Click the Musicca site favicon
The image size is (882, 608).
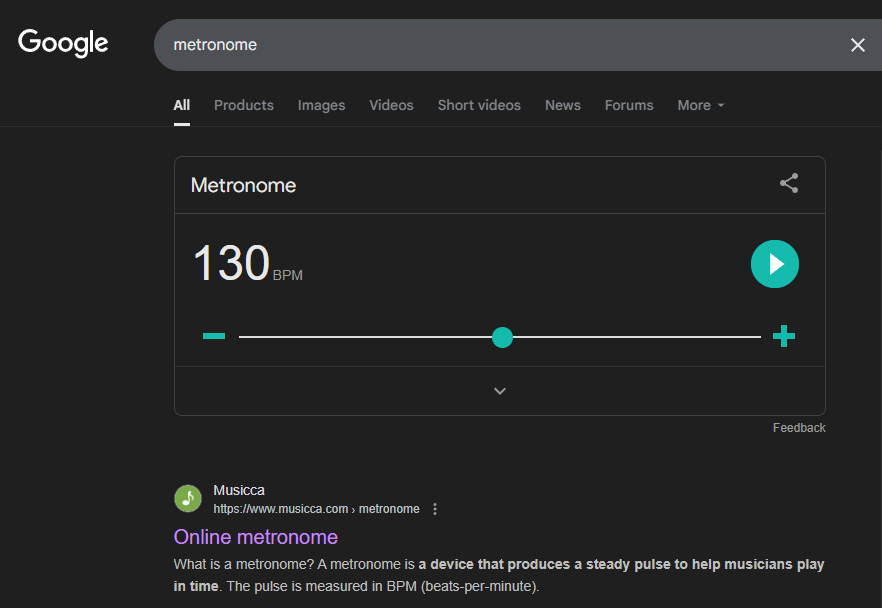coord(188,498)
